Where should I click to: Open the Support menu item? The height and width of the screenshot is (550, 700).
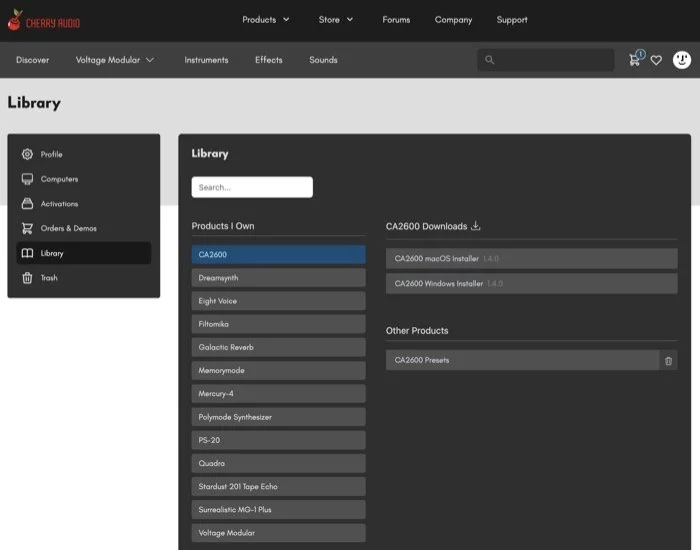[x=512, y=20]
